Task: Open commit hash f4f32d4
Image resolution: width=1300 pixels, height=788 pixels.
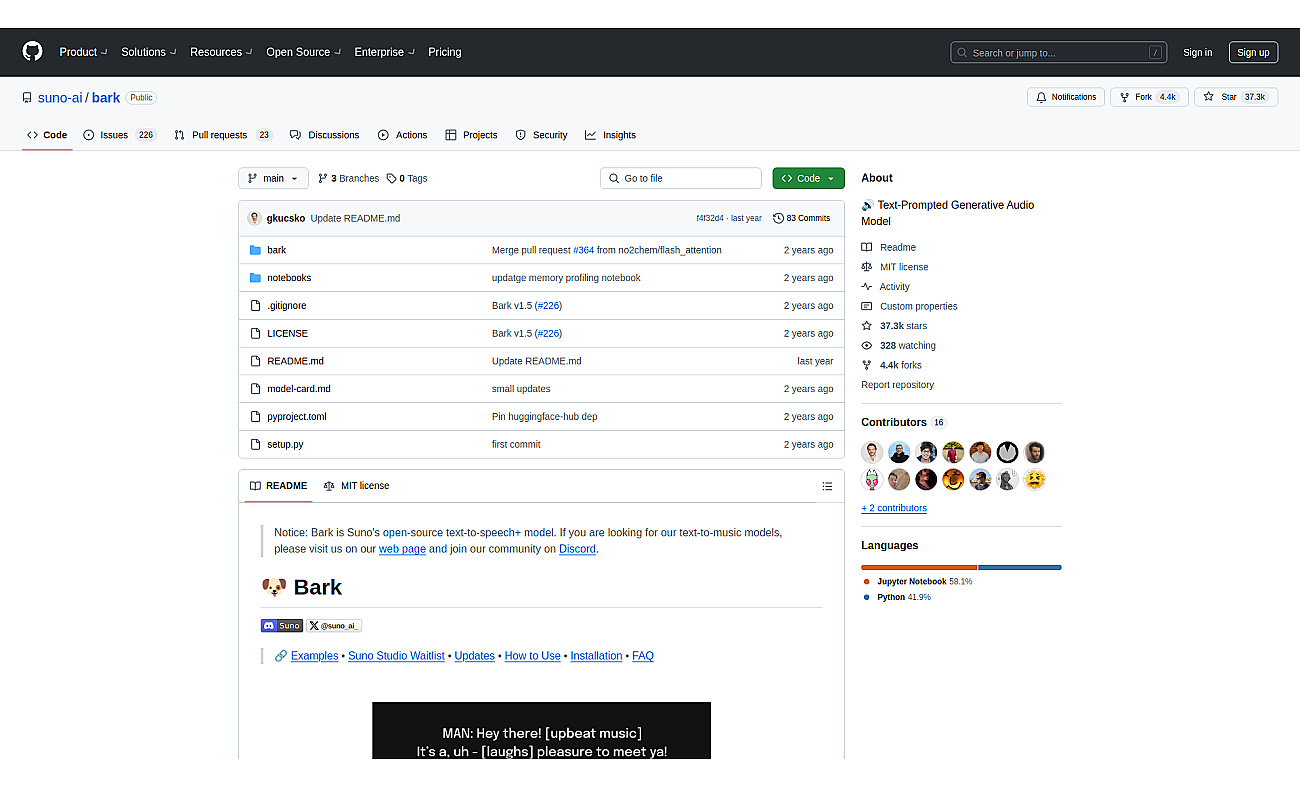Action: click(710, 218)
